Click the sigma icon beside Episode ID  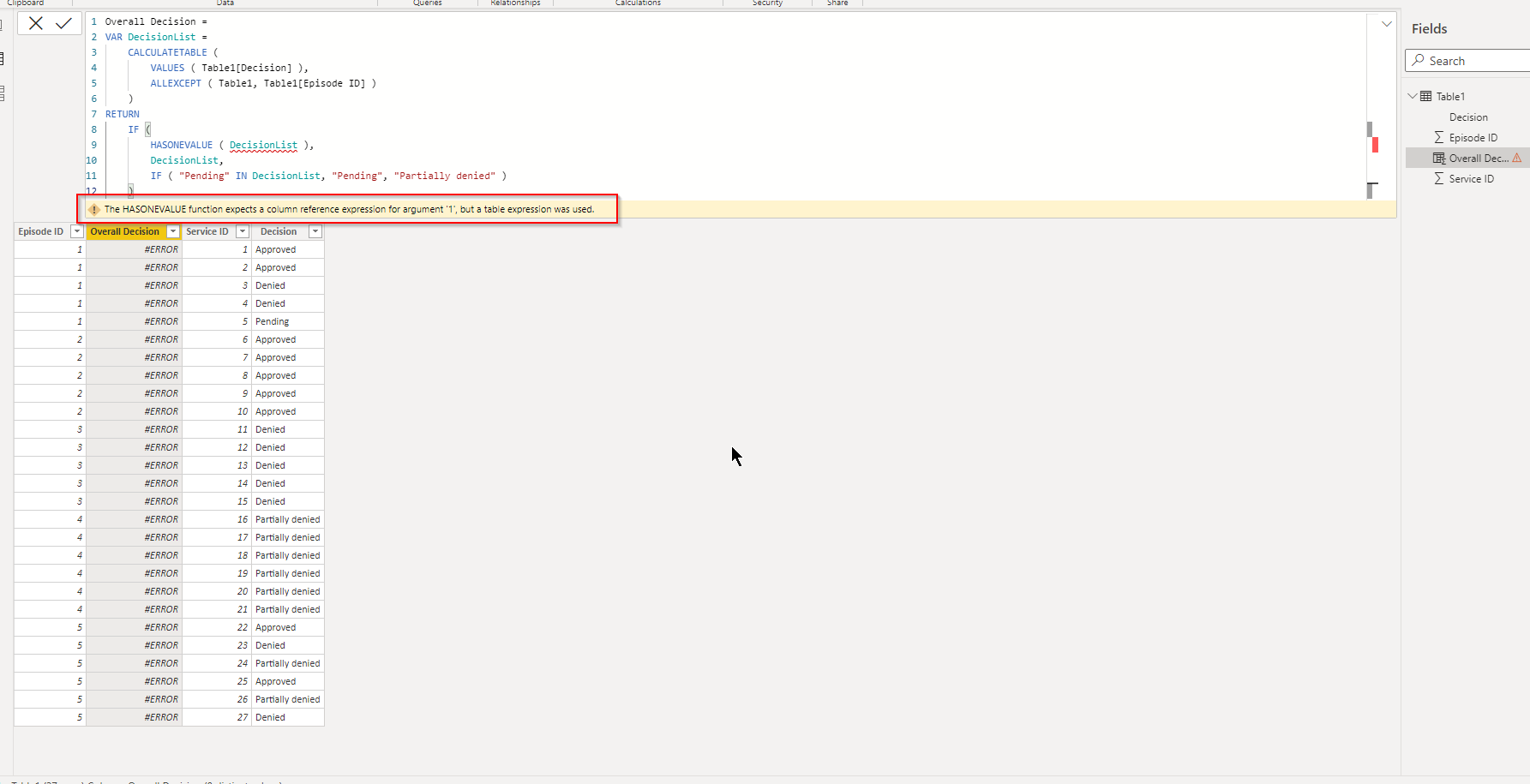point(1439,137)
